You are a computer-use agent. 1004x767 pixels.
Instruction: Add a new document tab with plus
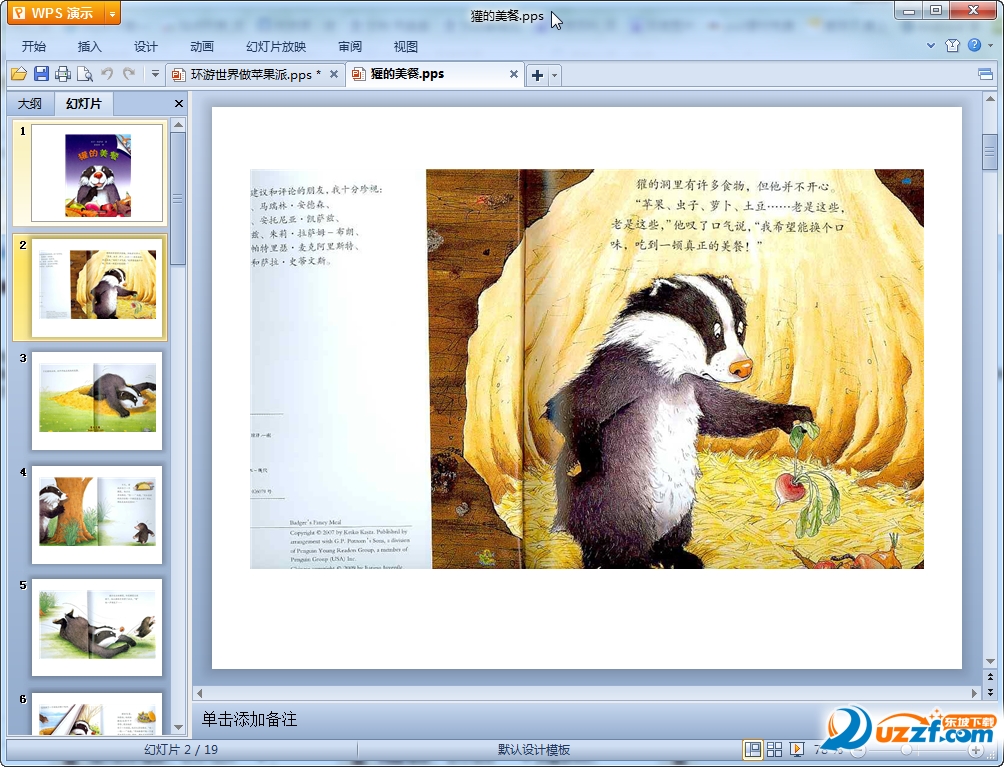pos(537,76)
